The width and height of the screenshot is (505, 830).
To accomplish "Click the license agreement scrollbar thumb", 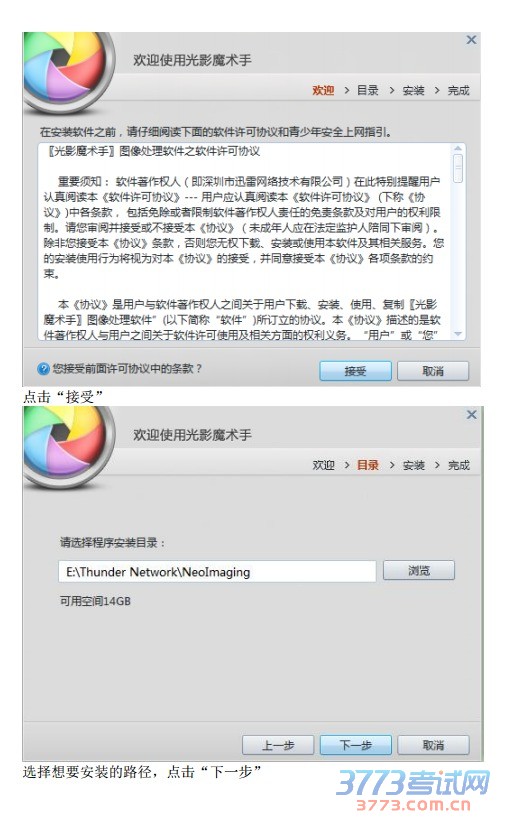I will 458,168.
